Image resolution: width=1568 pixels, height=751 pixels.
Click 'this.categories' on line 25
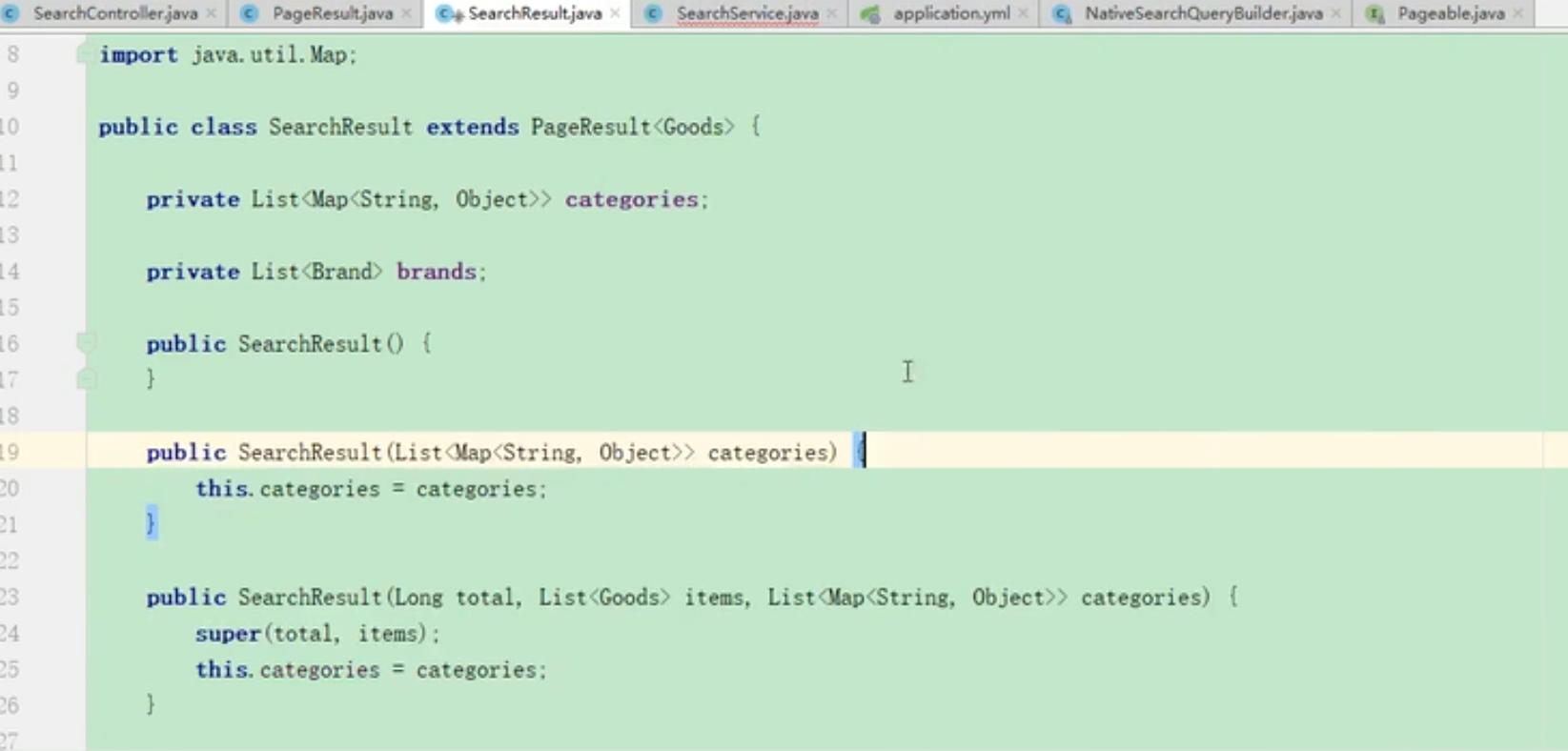[x=288, y=671]
